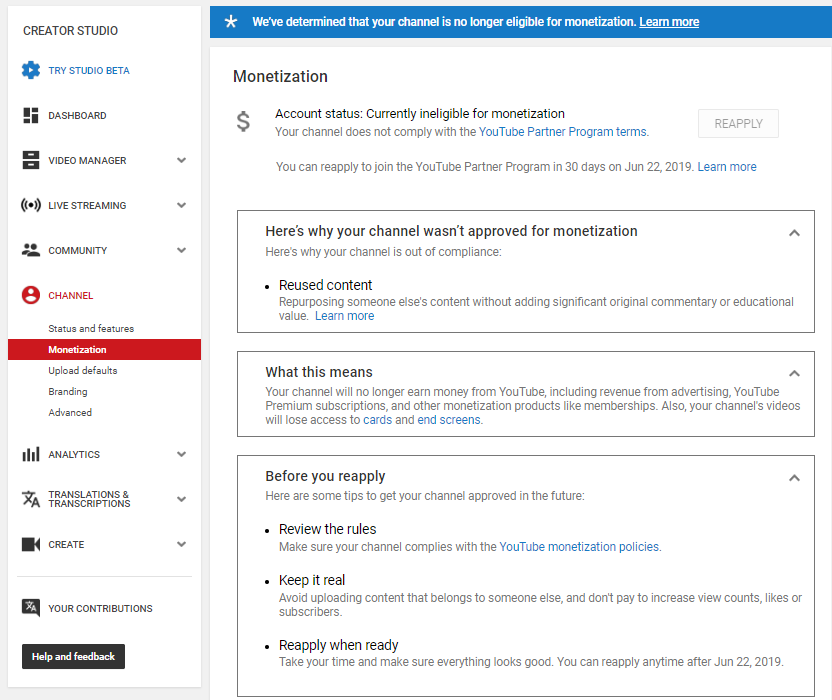Screen dimensions: 832x700
Task: Open YOUR CONTRIBUTIONS page
Action: [100, 608]
